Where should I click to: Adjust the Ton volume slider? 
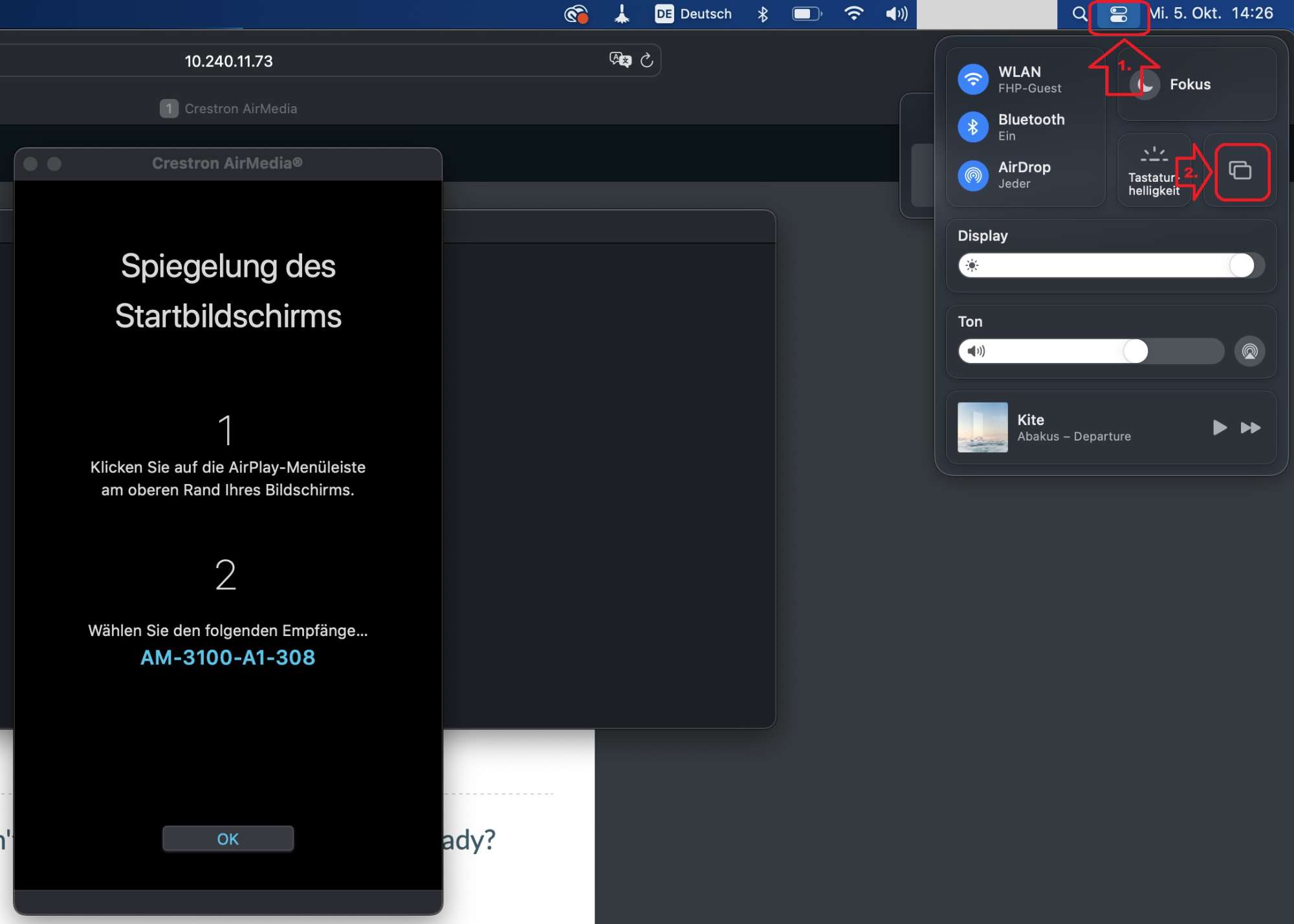click(x=1091, y=351)
